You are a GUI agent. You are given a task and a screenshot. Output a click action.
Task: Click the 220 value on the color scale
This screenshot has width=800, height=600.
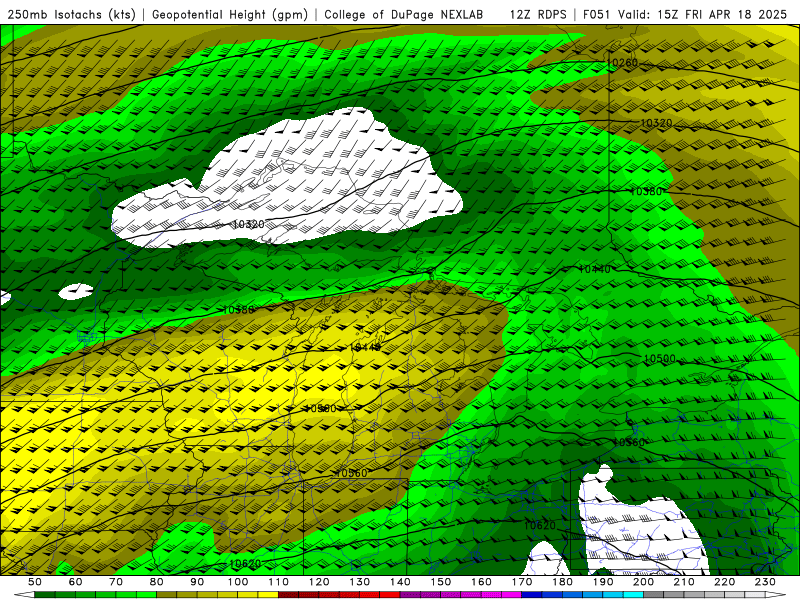pos(724,582)
